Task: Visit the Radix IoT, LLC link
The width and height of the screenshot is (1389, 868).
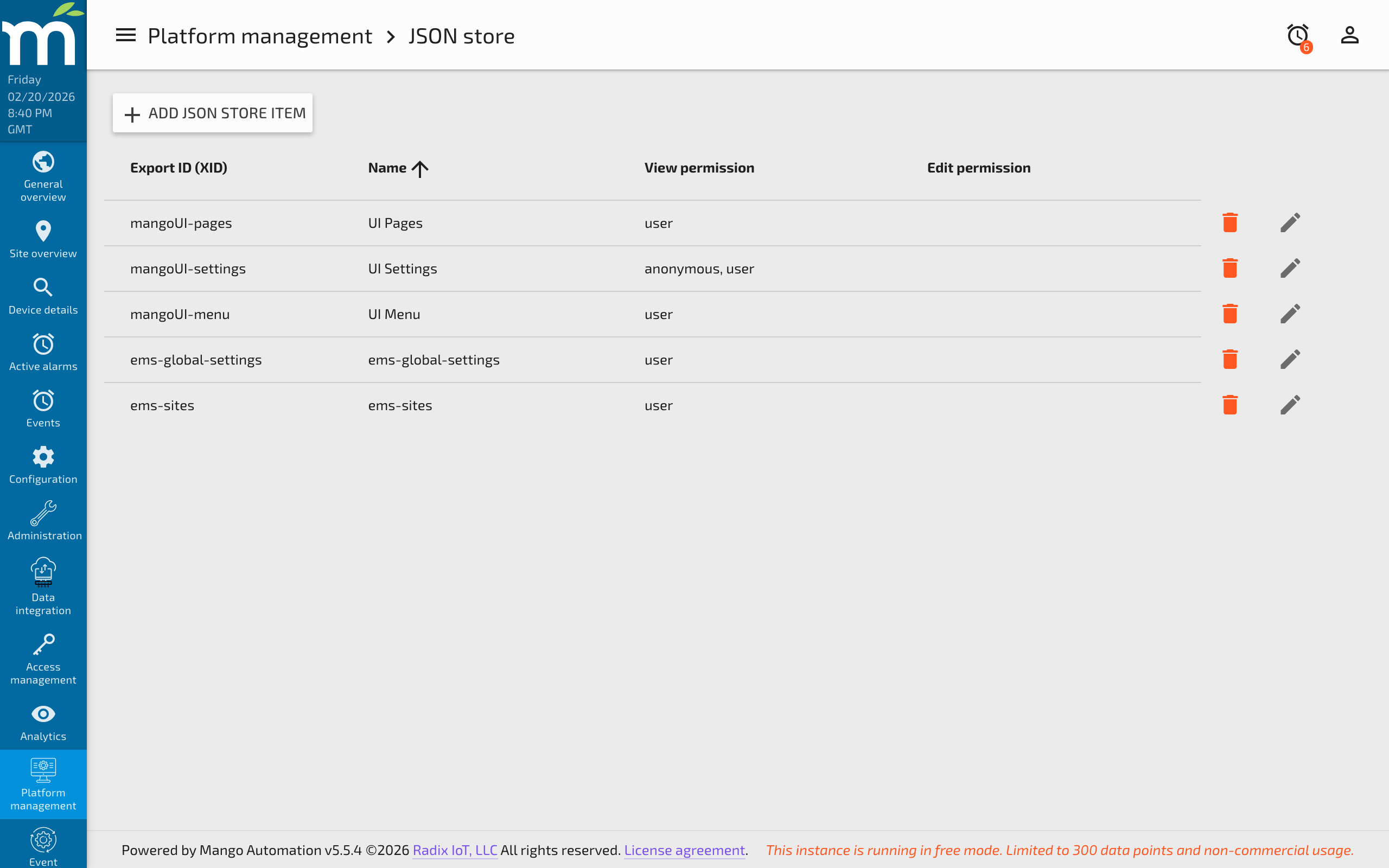Action: coord(454,850)
